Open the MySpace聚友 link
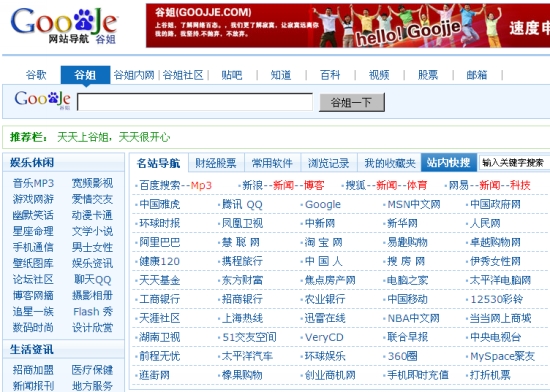Screen dimensions: 550x392 [x=502, y=356]
